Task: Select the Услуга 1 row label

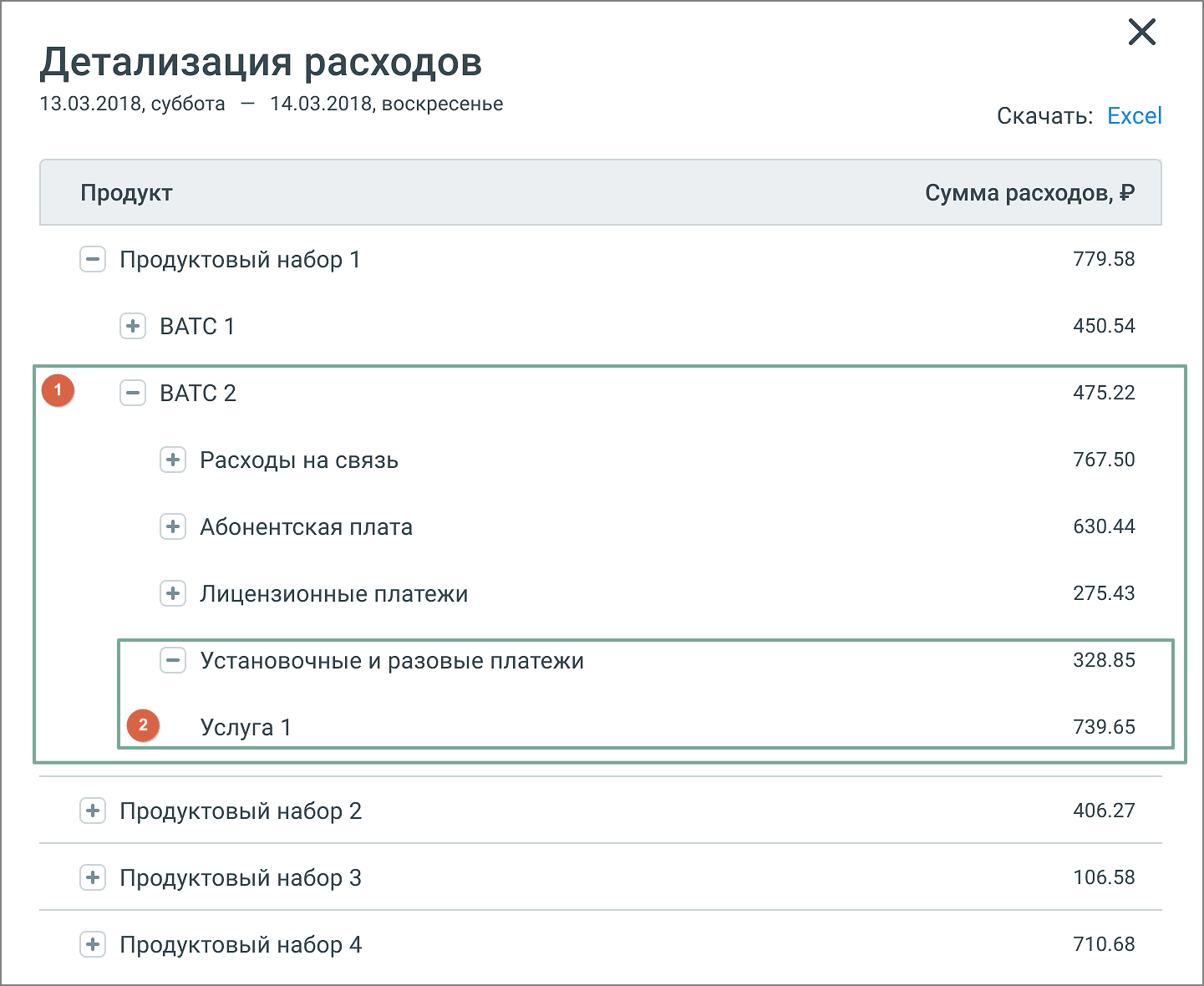Action: point(246,728)
